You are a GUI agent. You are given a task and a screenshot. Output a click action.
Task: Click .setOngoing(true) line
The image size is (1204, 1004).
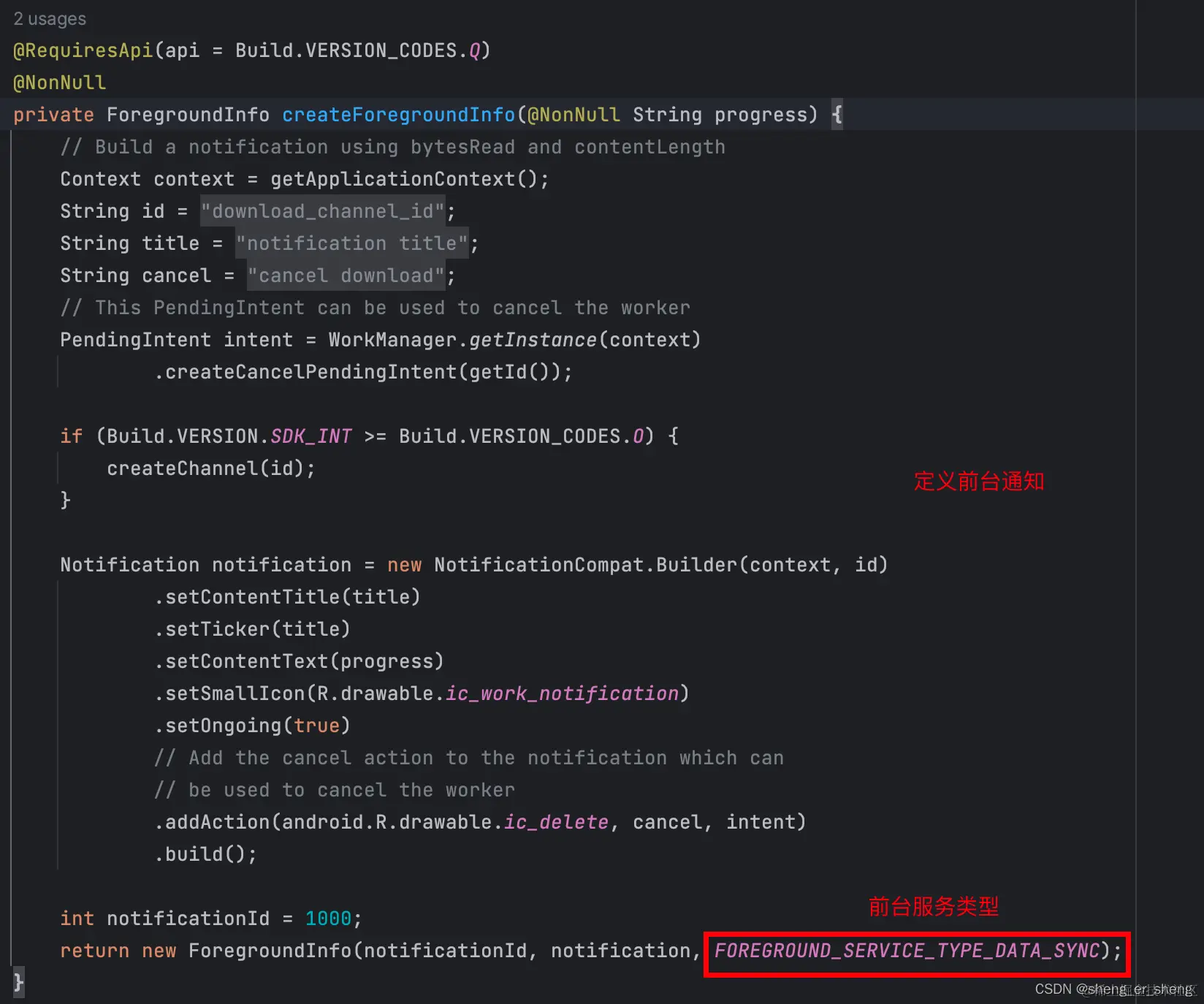[x=253, y=726]
